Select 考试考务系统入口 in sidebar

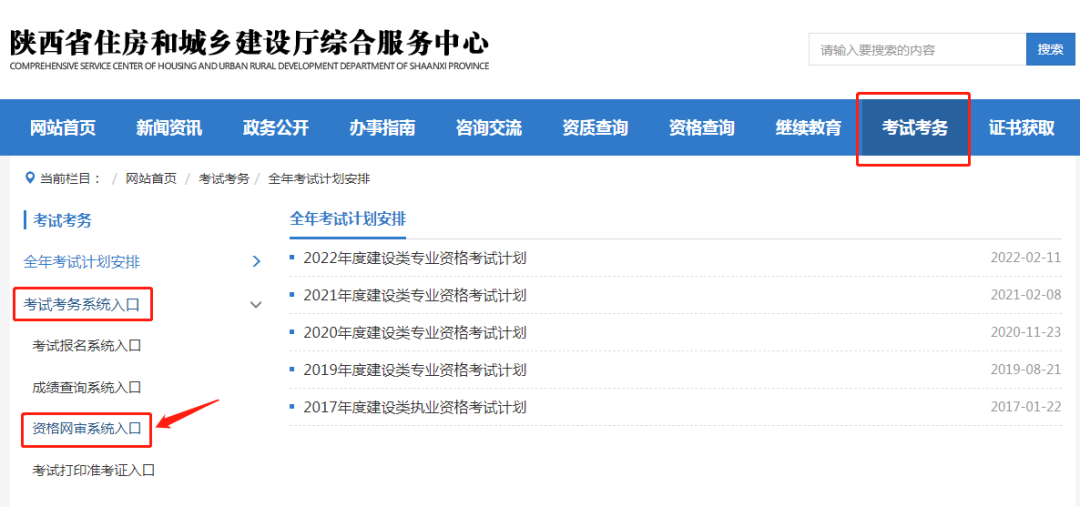click(82, 304)
